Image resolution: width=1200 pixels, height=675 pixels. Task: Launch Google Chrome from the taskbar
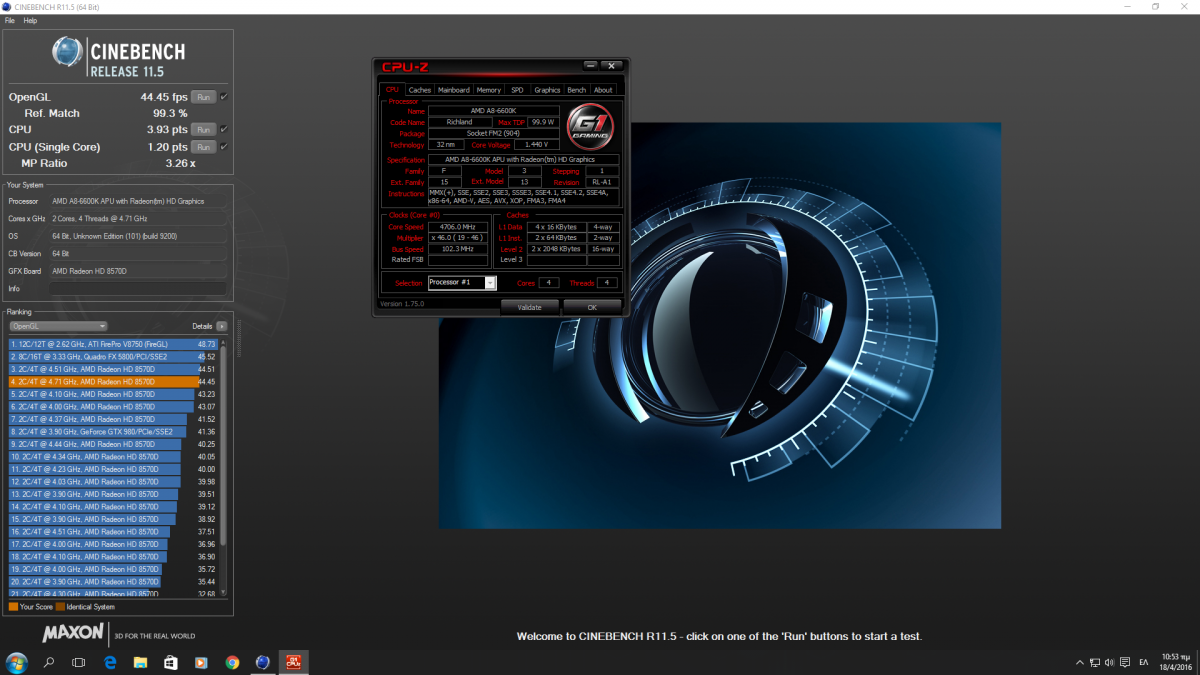(x=232, y=662)
